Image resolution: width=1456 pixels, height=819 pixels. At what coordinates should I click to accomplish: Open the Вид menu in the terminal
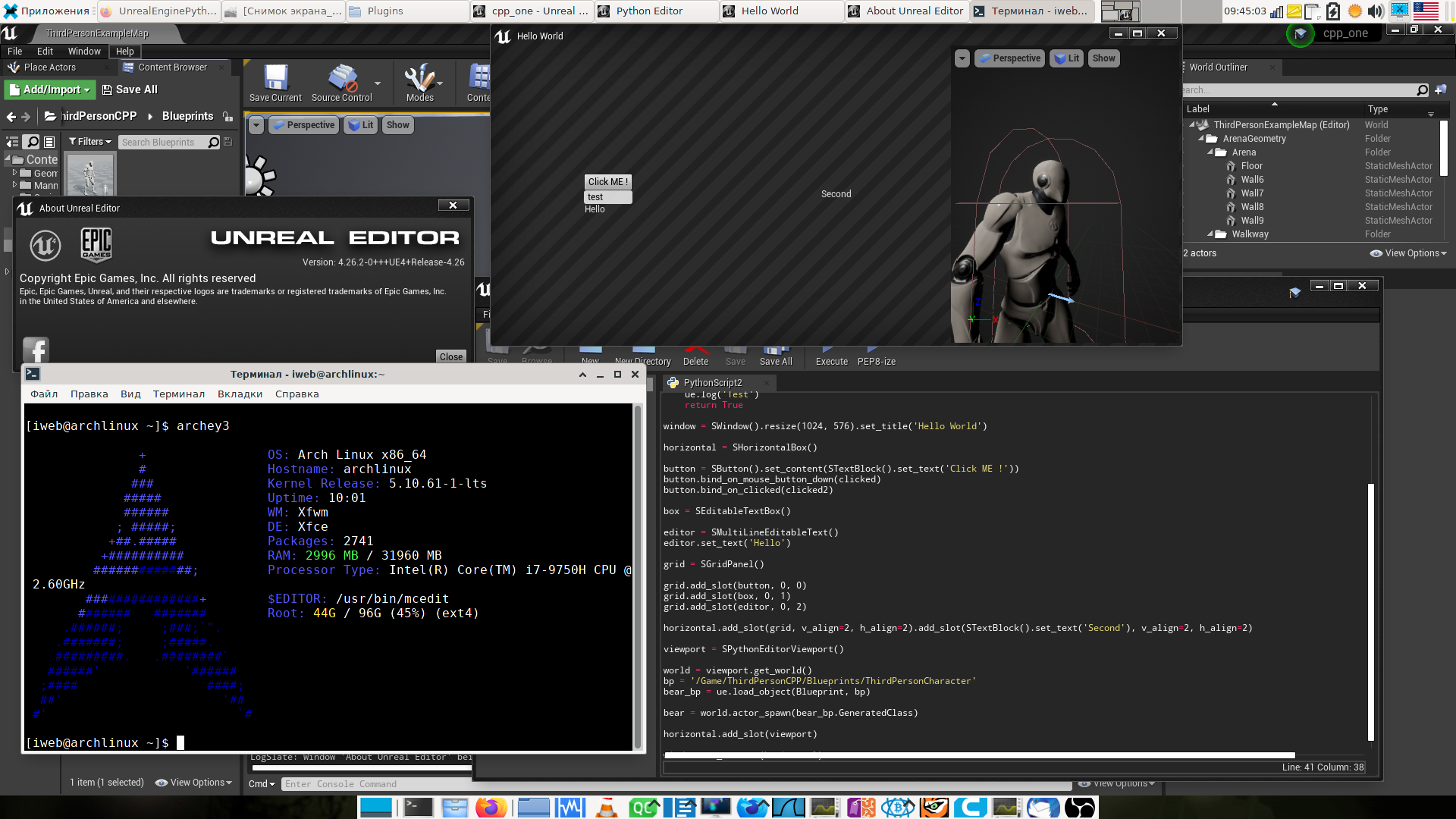[x=130, y=394]
